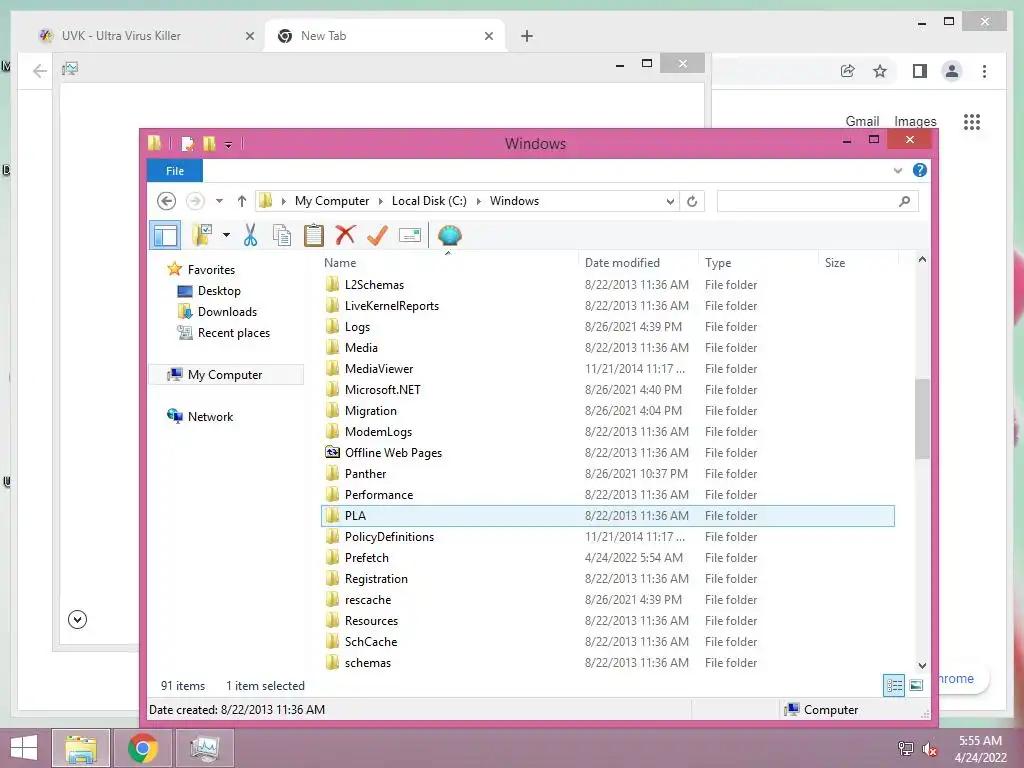This screenshot has width=1024, height=768.
Task: Go up one folder level arrow
Action: (242, 201)
